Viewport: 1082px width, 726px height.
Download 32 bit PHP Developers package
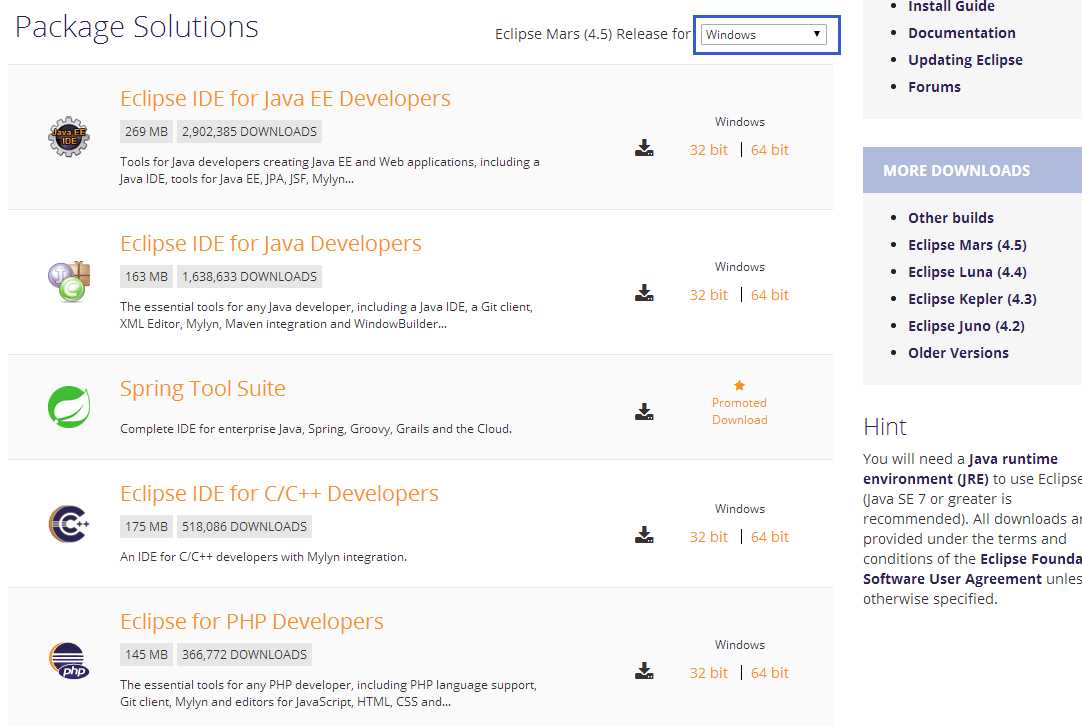[708, 673]
